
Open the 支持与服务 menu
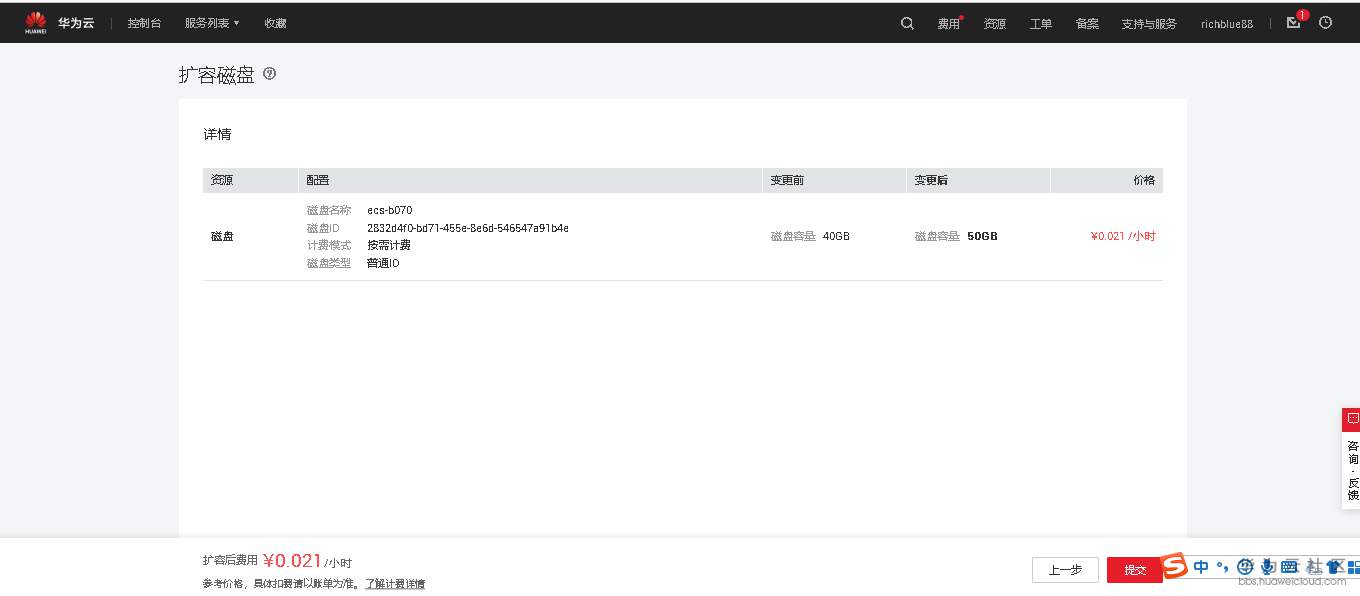(1149, 24)
